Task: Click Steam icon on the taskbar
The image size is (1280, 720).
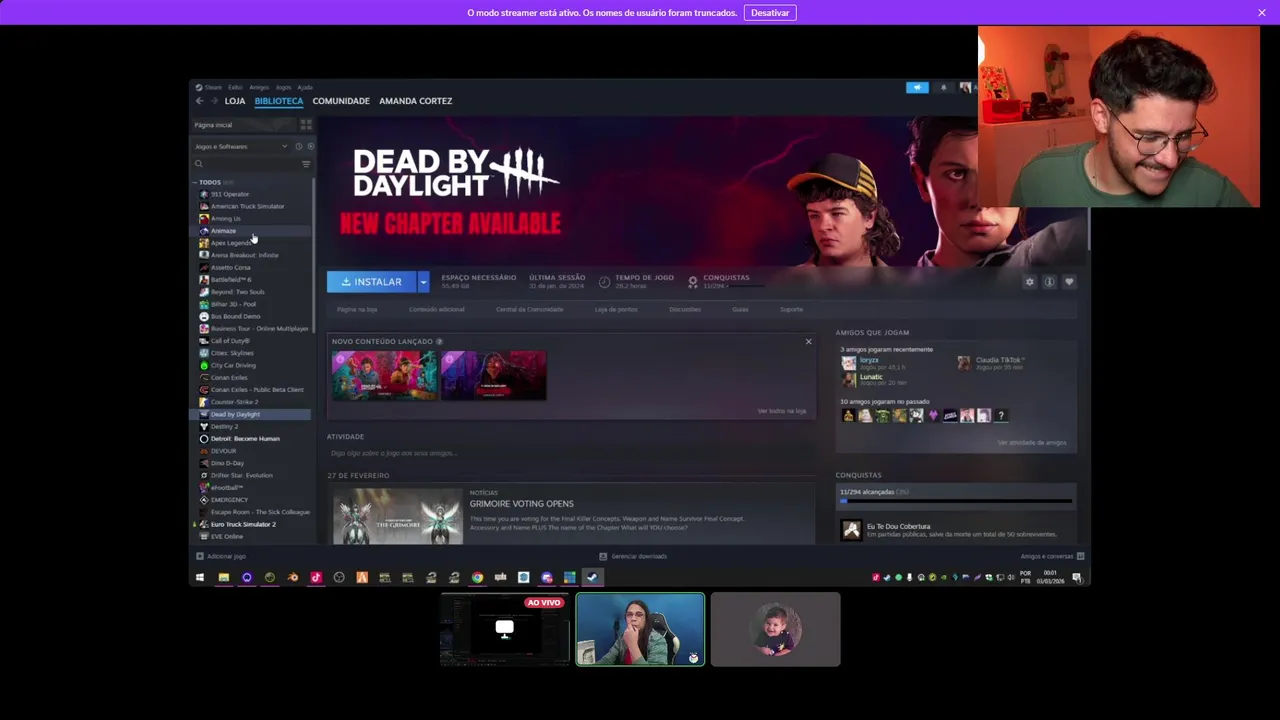Action: click(x=592, y=577)
